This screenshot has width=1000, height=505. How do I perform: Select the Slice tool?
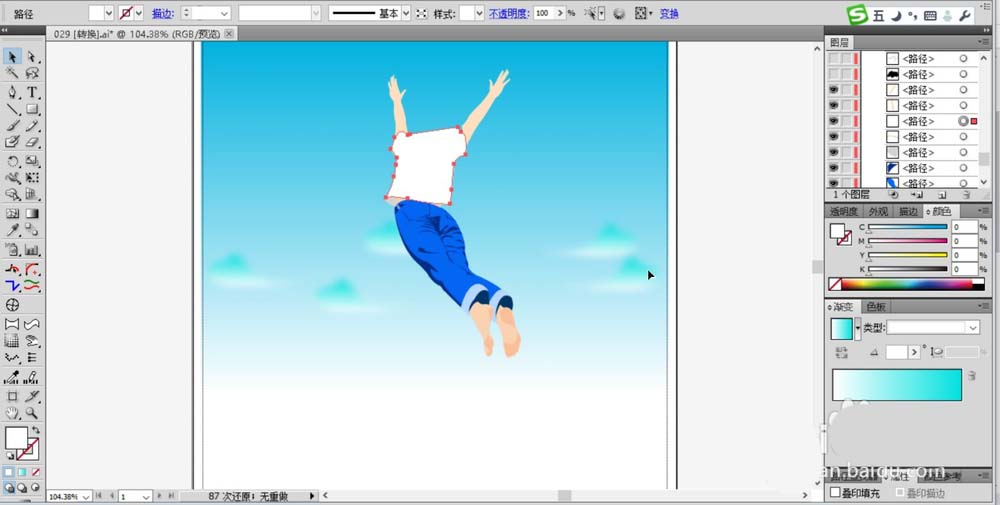(32, 396)
